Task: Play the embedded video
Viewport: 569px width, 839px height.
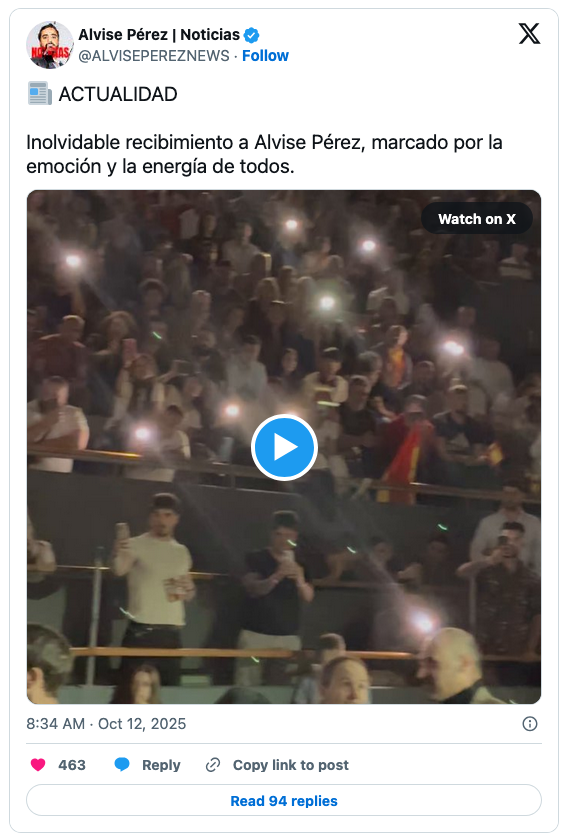Action: click(284, 447)
